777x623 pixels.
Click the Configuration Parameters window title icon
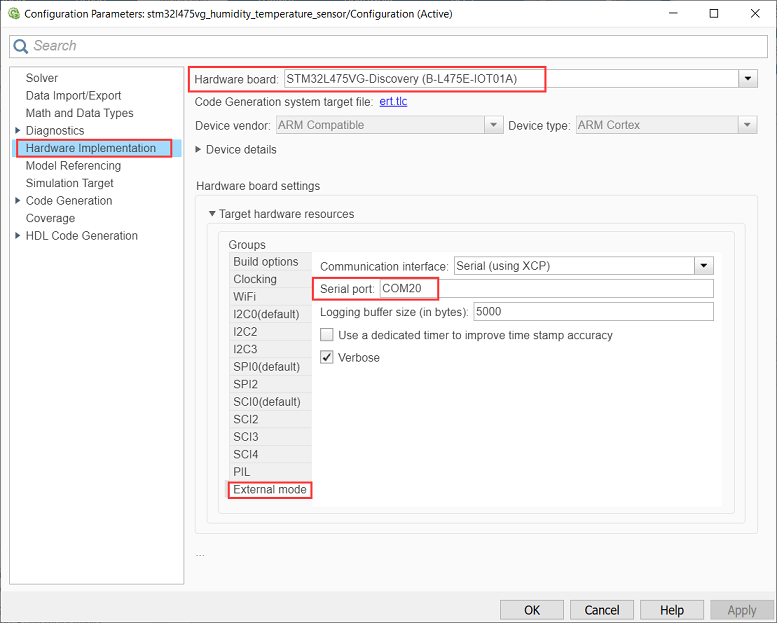12,14
